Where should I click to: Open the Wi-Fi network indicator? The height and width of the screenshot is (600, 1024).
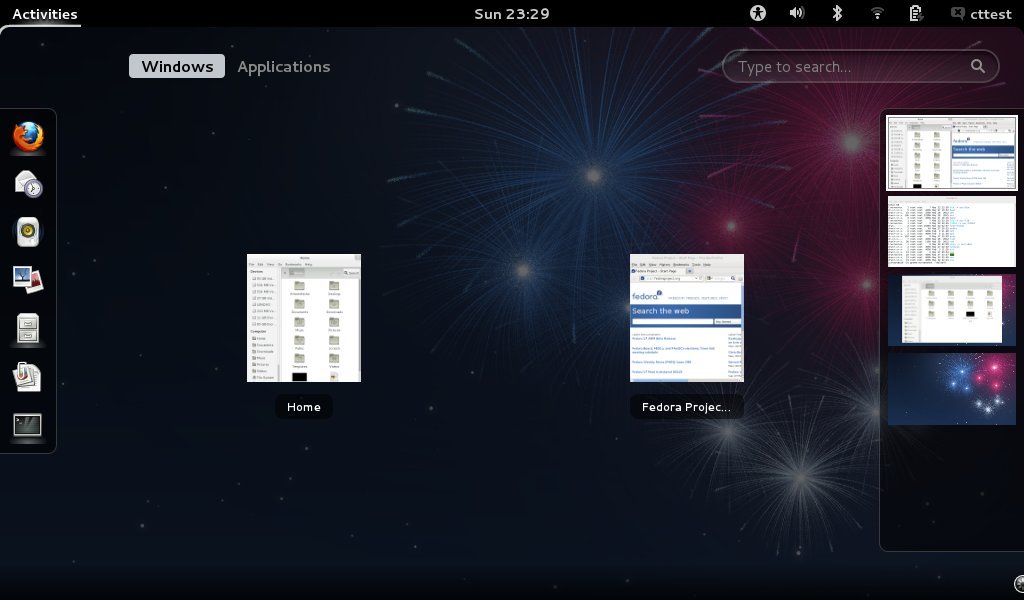[x=877, y=13]
